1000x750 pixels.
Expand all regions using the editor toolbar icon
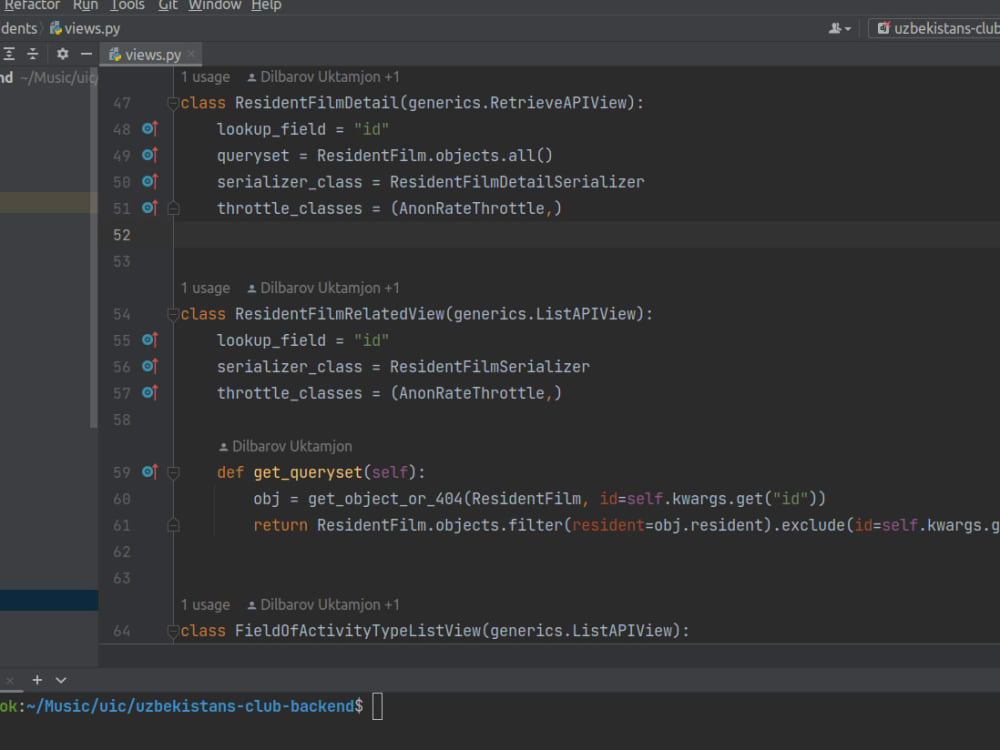(x=7, y=53)
